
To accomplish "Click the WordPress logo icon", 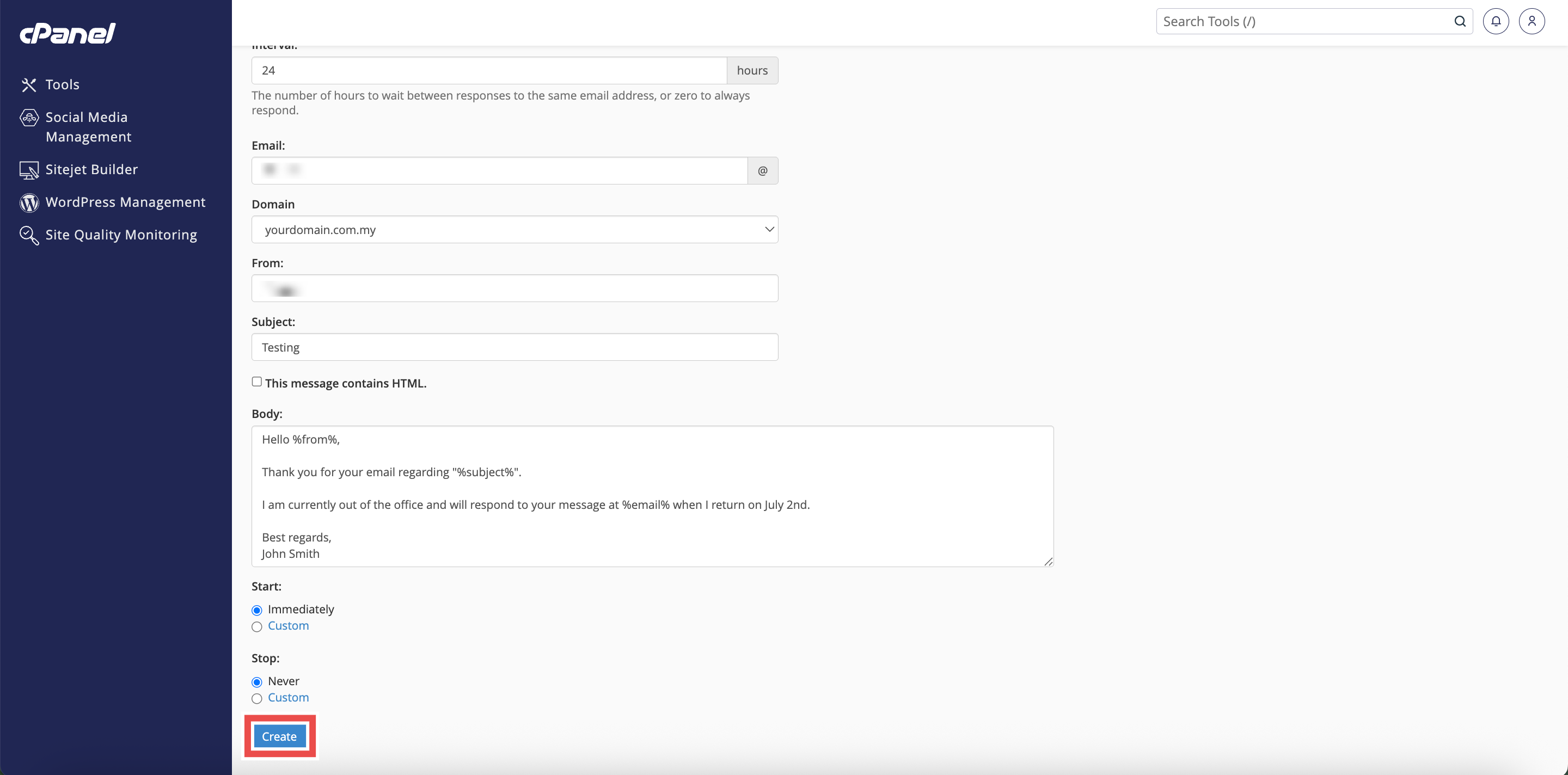I will pos(29,202).
